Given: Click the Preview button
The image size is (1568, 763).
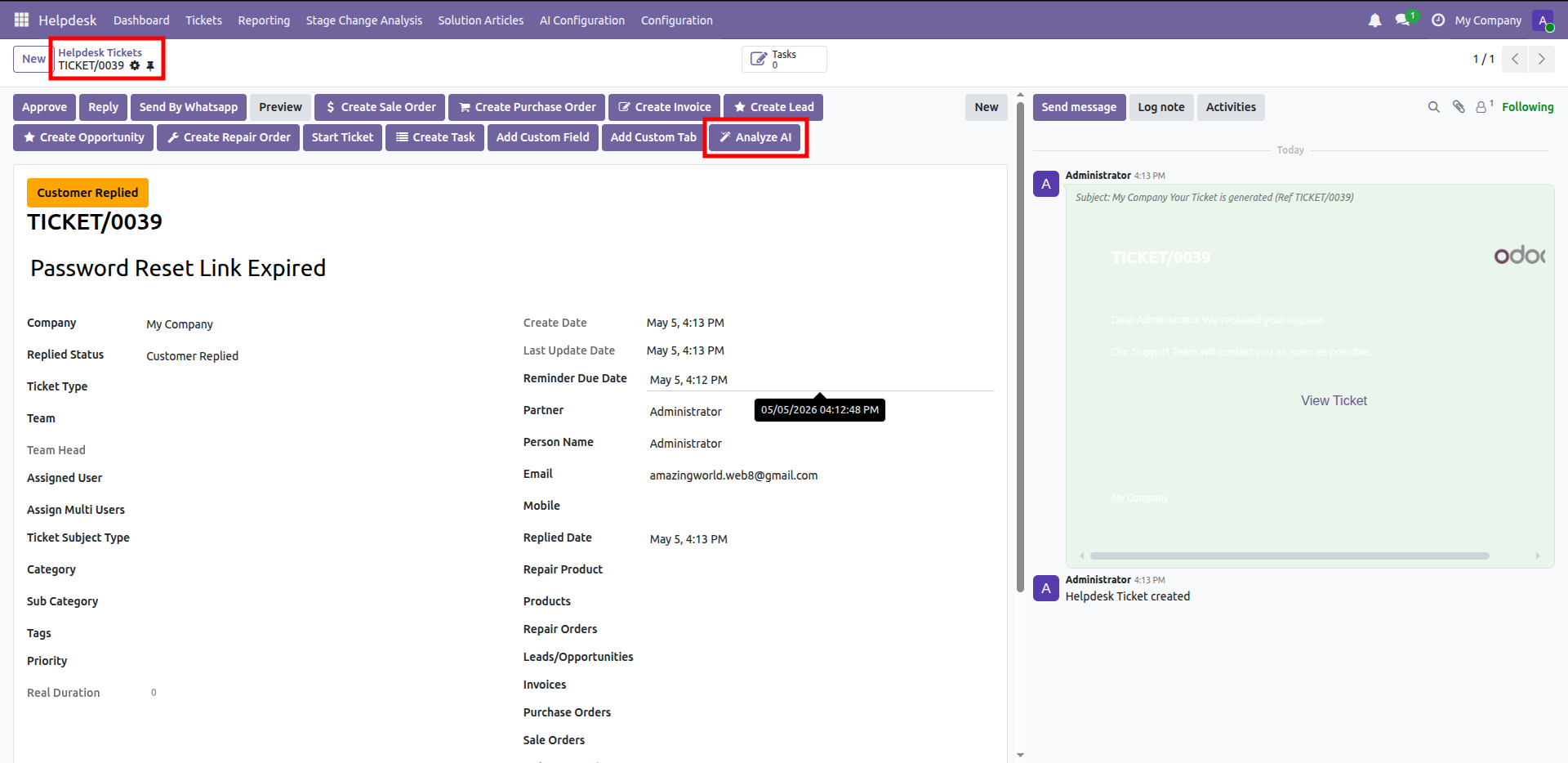Looking at the screenshot, I should [x=280, y=107].
